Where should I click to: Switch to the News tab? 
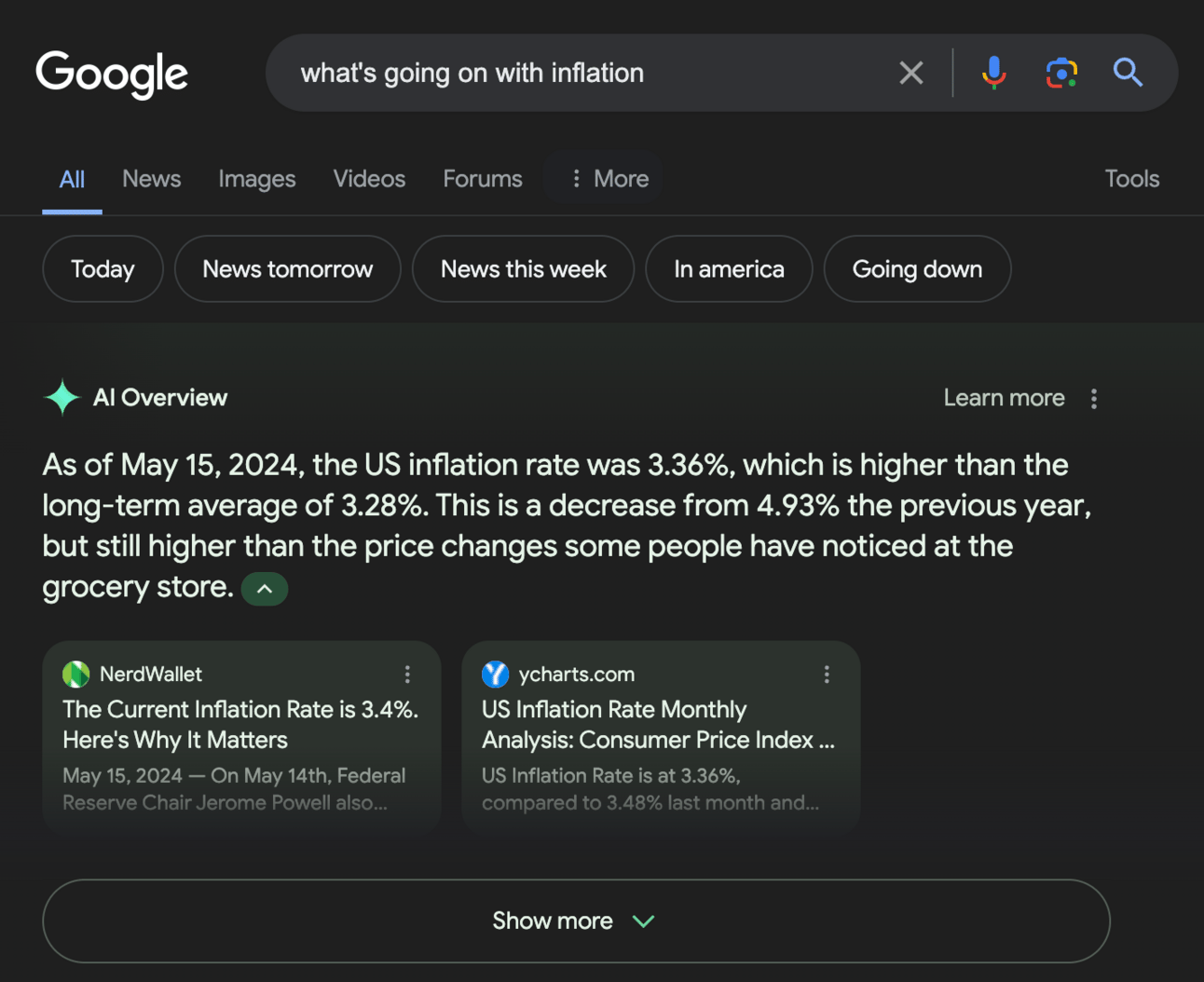[x=152, y=179]
